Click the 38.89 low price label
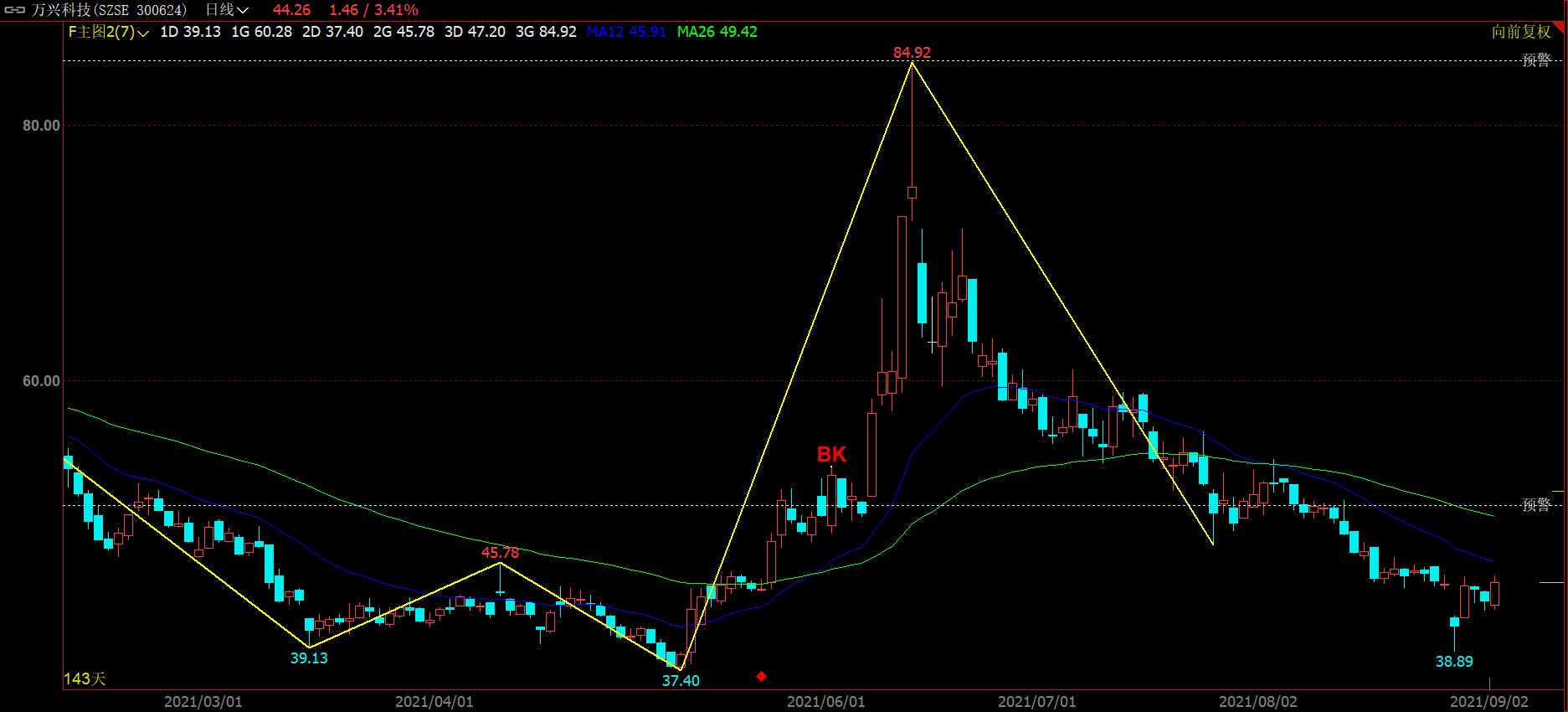Image resolution: width=1568 pixels, height=712 pixels. tap(1454, 662)
